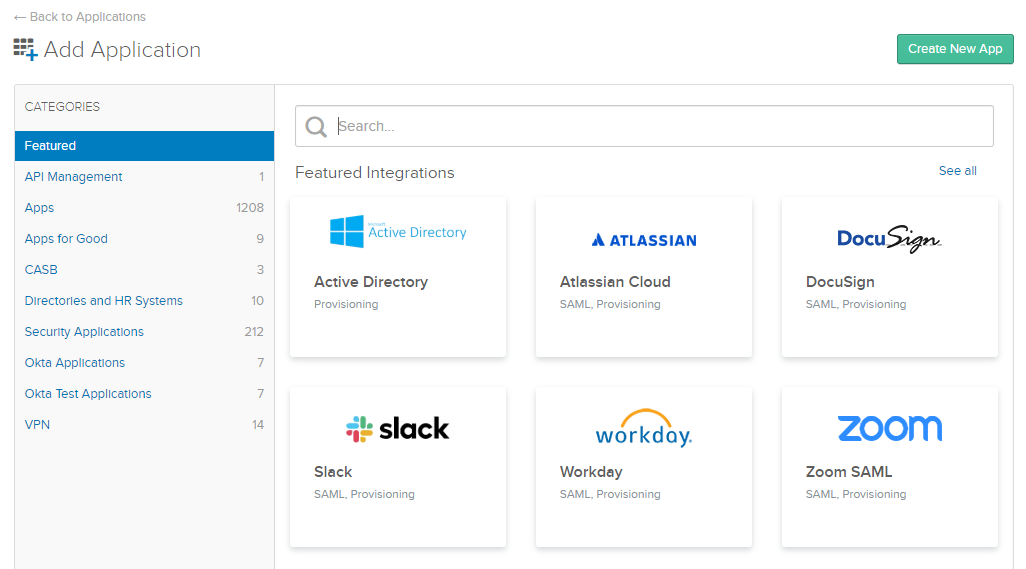1026x569 pixels.
Task: Click the Zoom logo
Action: tap(889, 428)
